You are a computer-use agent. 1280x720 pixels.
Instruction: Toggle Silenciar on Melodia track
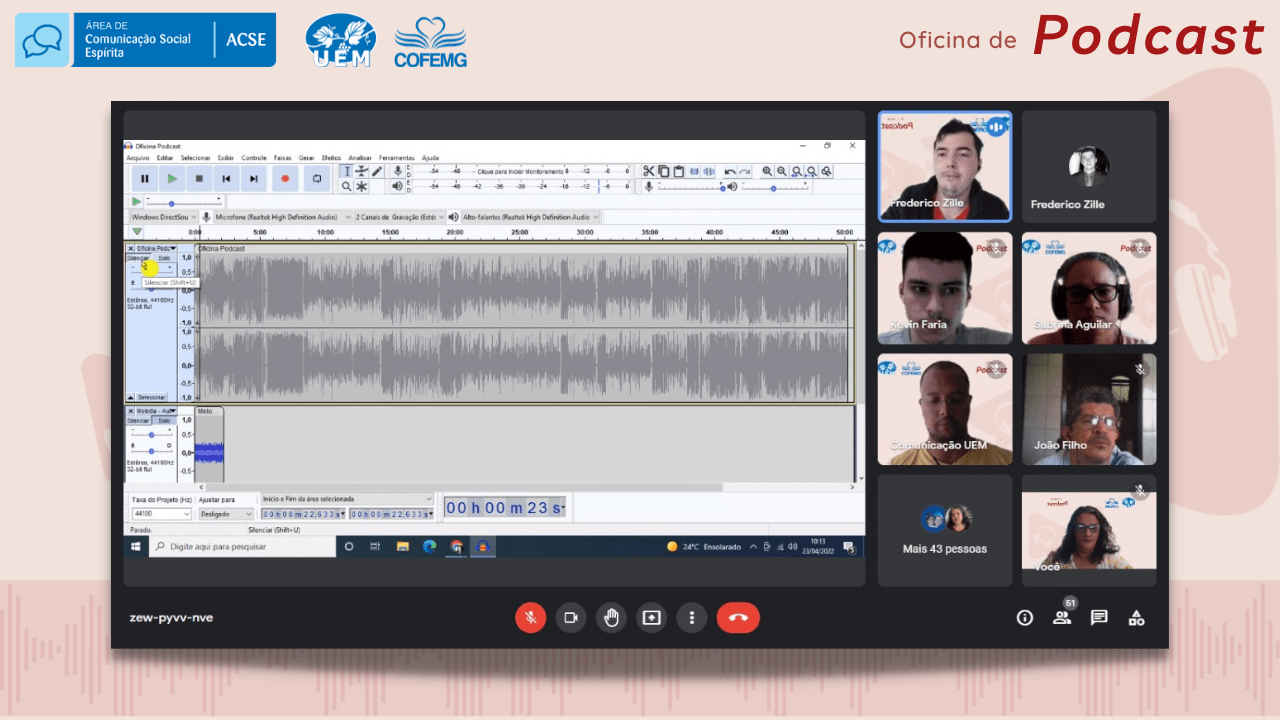click(x=139, y=421)
